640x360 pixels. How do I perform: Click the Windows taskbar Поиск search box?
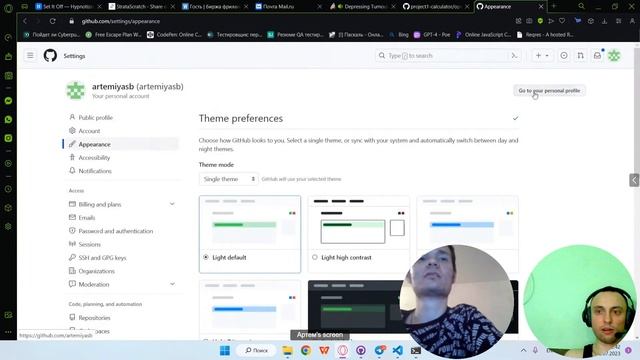click(x=257, y=350)
